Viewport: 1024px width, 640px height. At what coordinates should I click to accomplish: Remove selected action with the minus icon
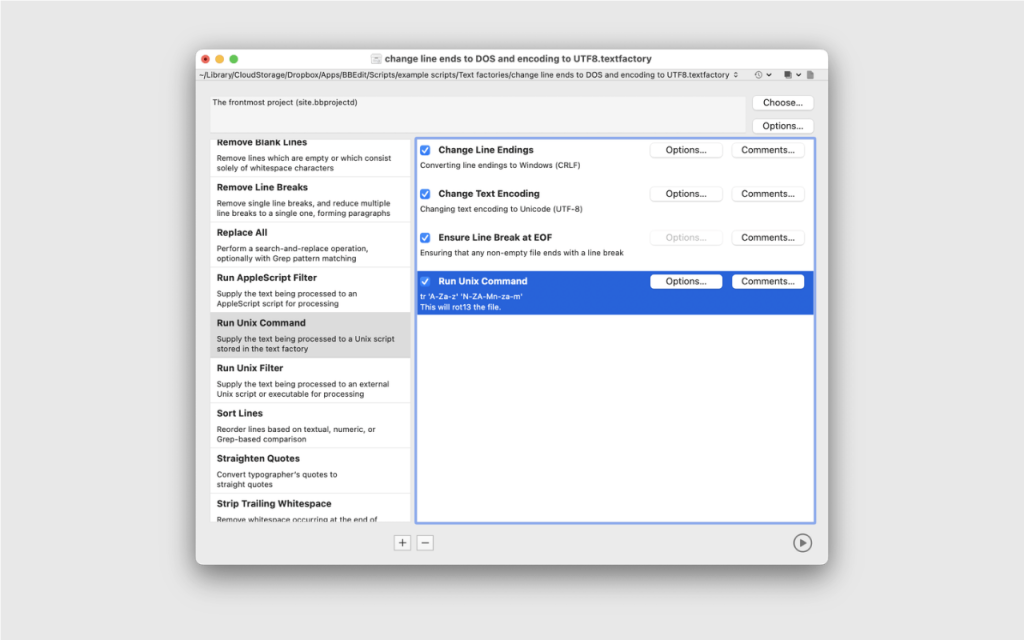[425, 542]
